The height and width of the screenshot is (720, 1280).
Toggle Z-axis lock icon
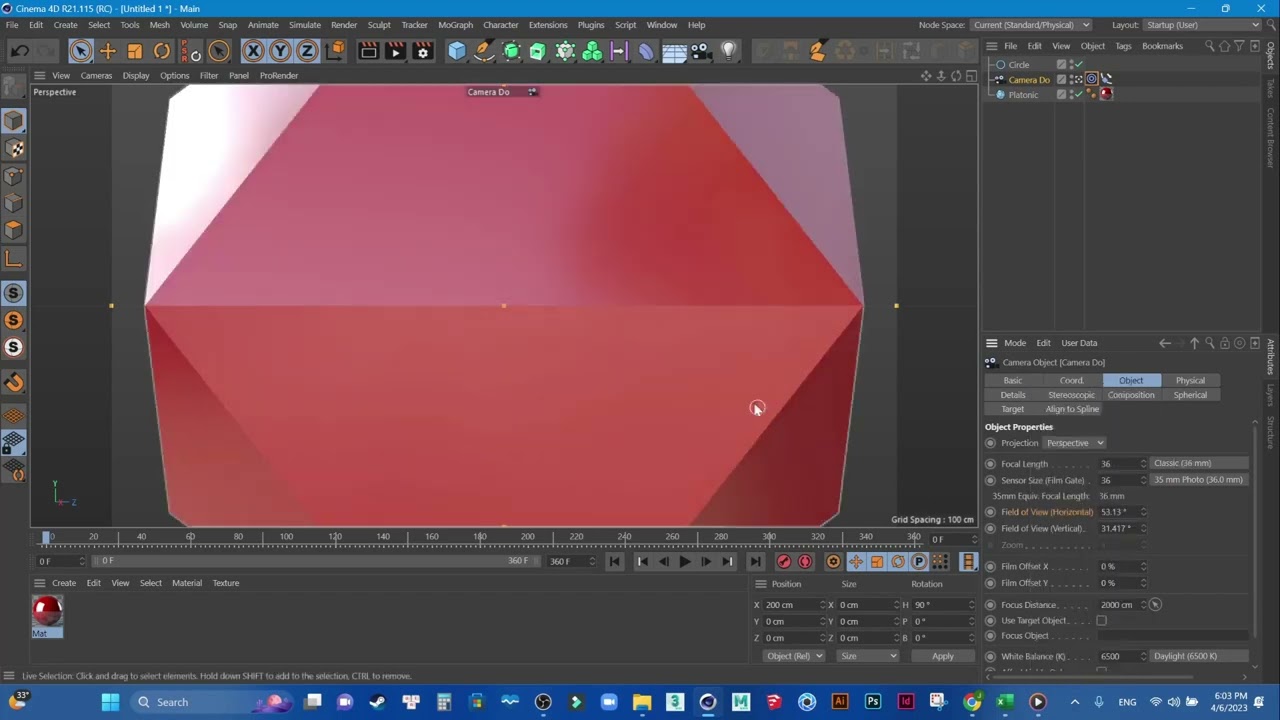(307, 51)
